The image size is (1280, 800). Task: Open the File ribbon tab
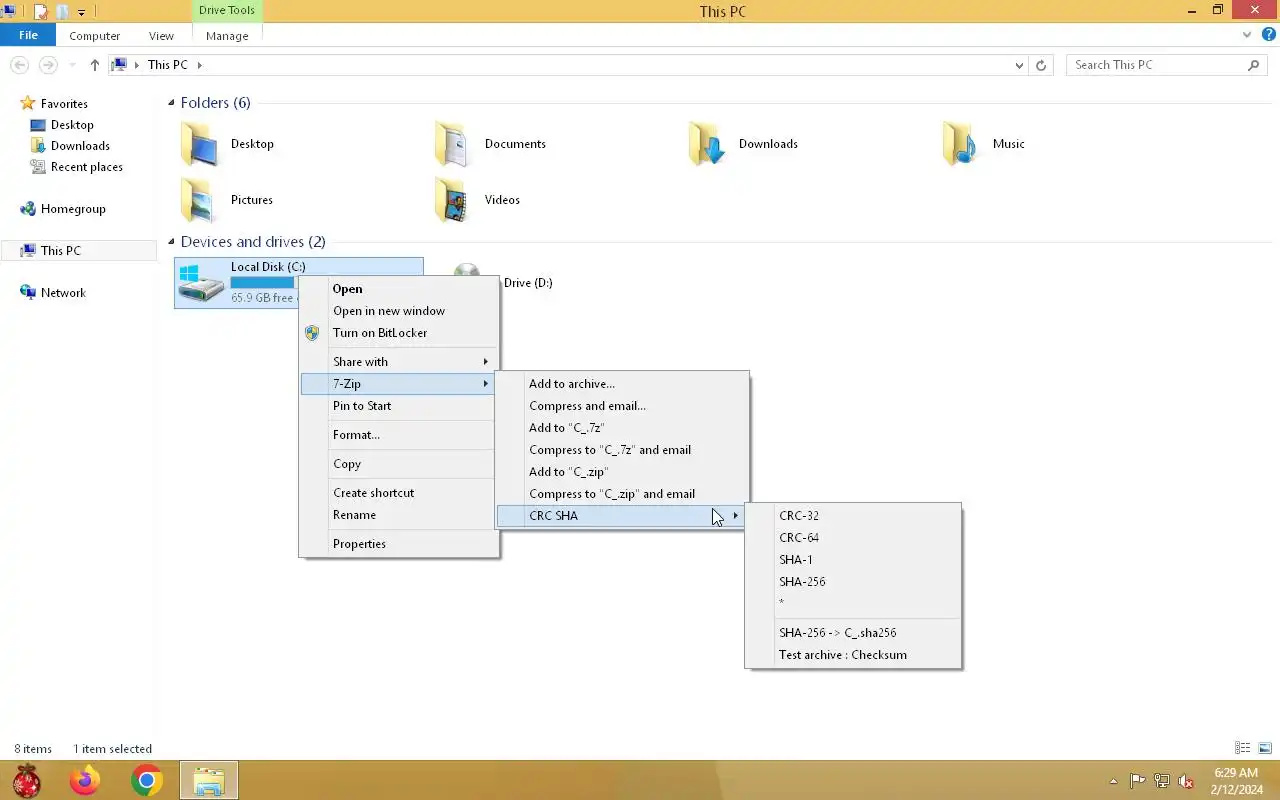28,35
